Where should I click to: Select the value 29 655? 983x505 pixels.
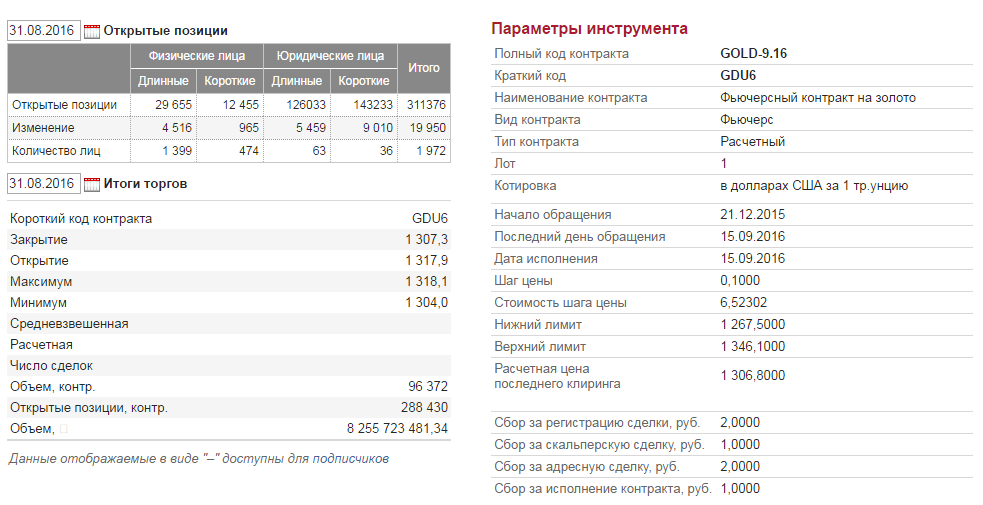click(x=174, y=105)
